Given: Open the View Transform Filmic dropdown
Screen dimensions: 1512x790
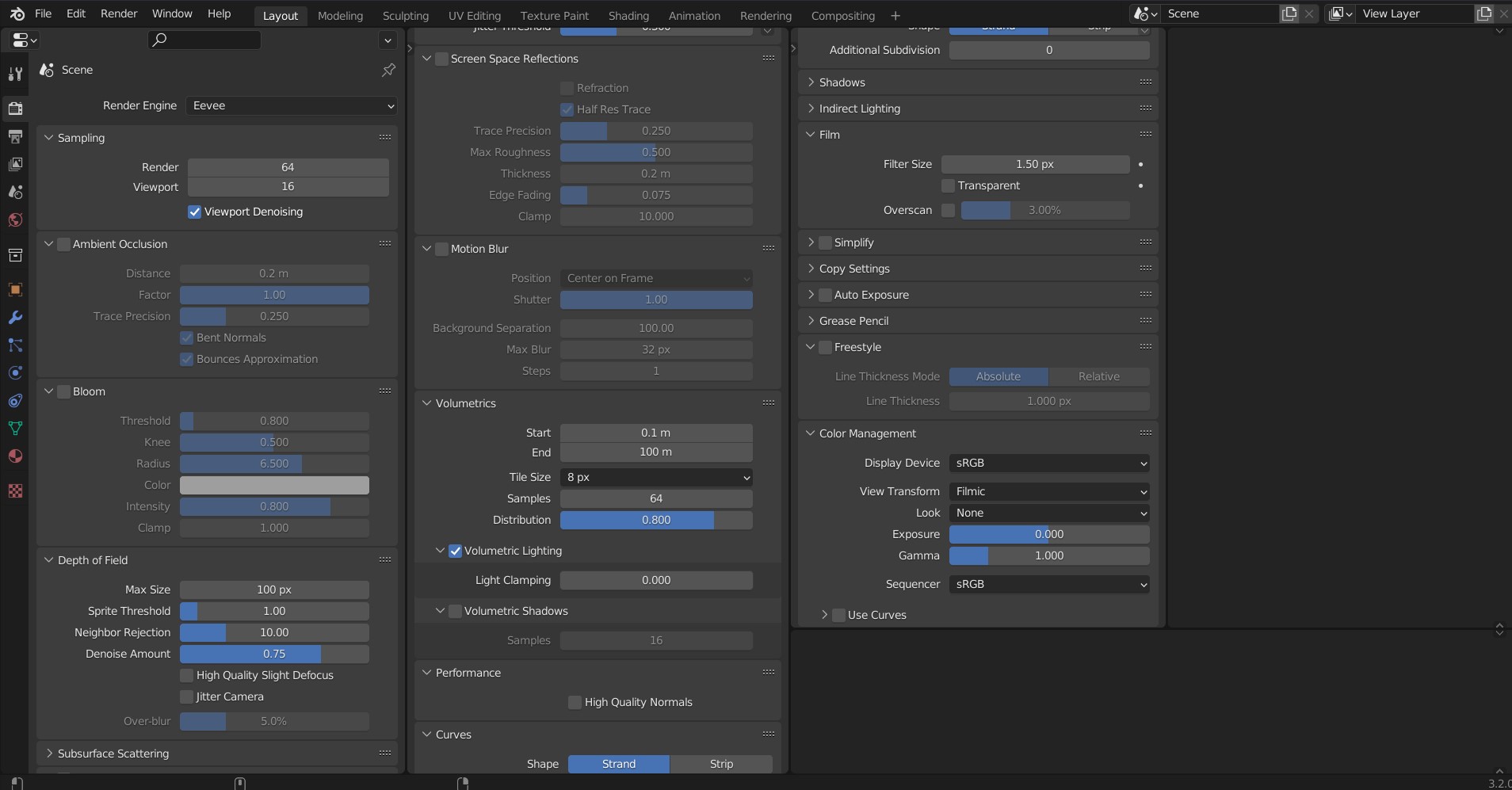Looking at the screenshot, I should 1049,491.
